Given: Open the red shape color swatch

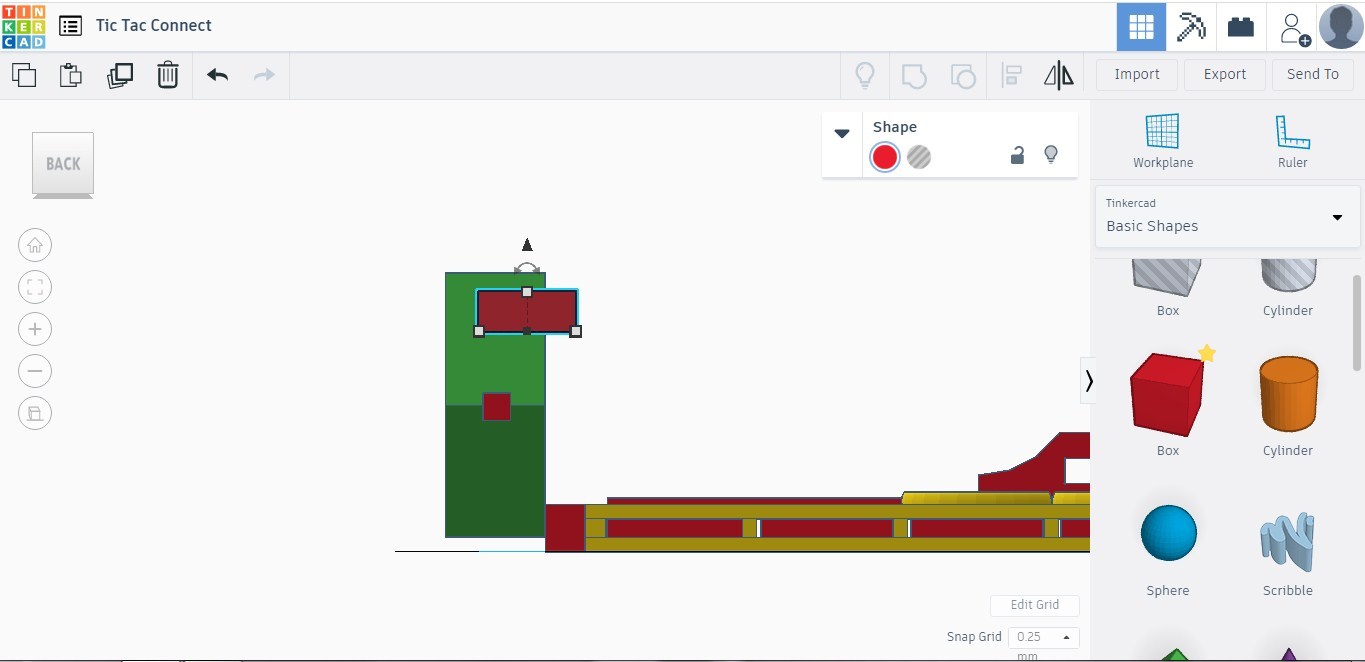Looking at the screenshot, I should tap(884, 156).
